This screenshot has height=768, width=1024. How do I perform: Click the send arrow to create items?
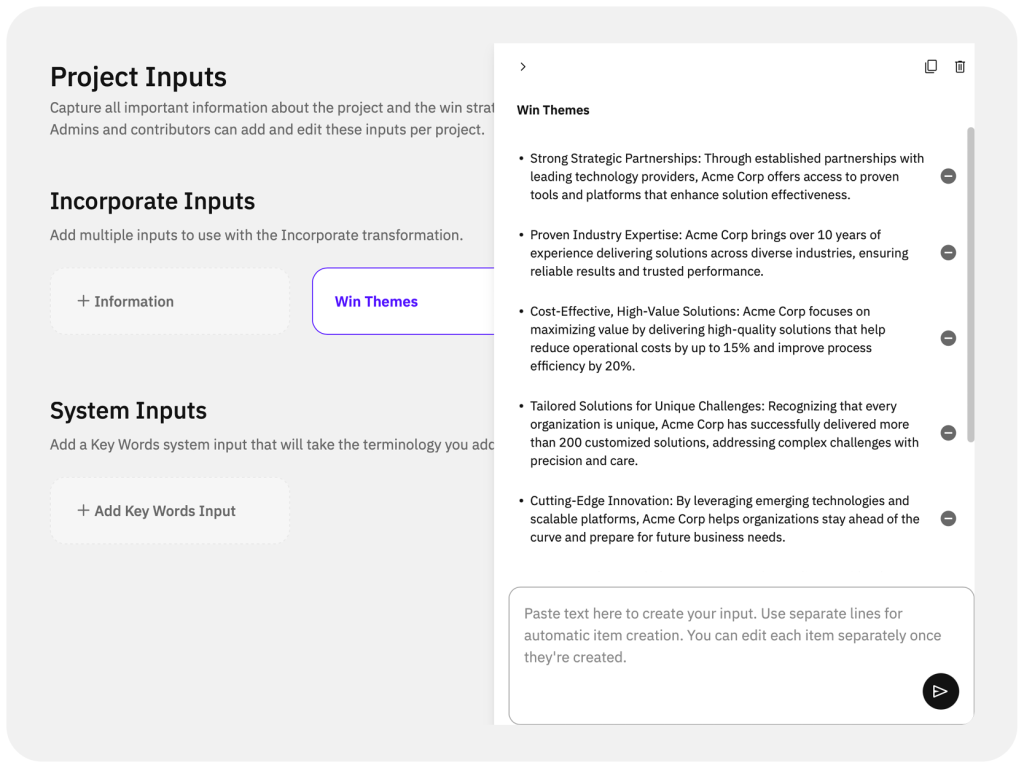tap(940, 691)
